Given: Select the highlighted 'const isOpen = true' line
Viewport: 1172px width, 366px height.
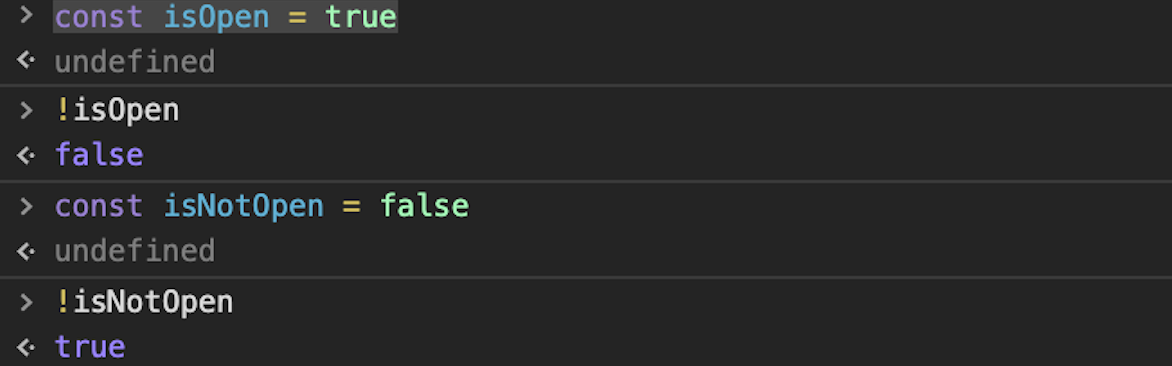Looking at the screenshot, I should [x=225, y=16].
